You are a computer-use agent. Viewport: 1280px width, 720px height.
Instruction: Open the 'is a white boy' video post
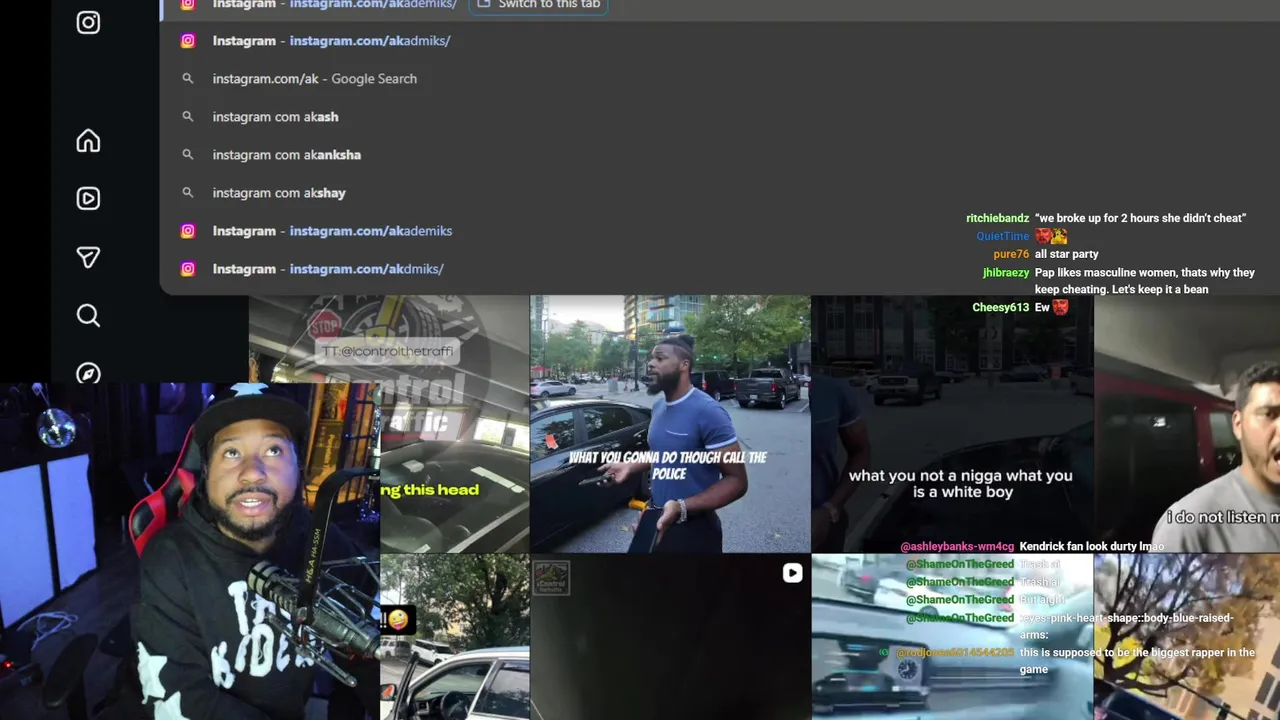[952, 424]
